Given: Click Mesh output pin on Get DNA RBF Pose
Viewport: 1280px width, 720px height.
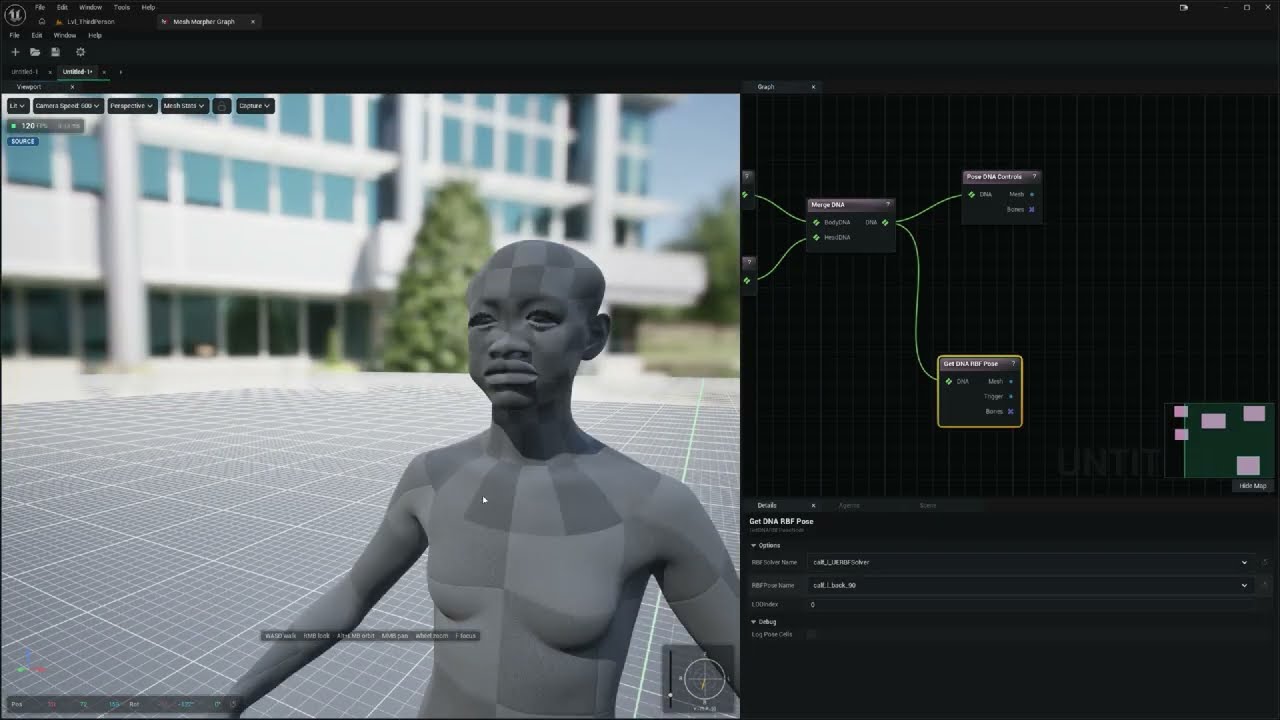Looking at the screenshot, I should (1011, 381).
